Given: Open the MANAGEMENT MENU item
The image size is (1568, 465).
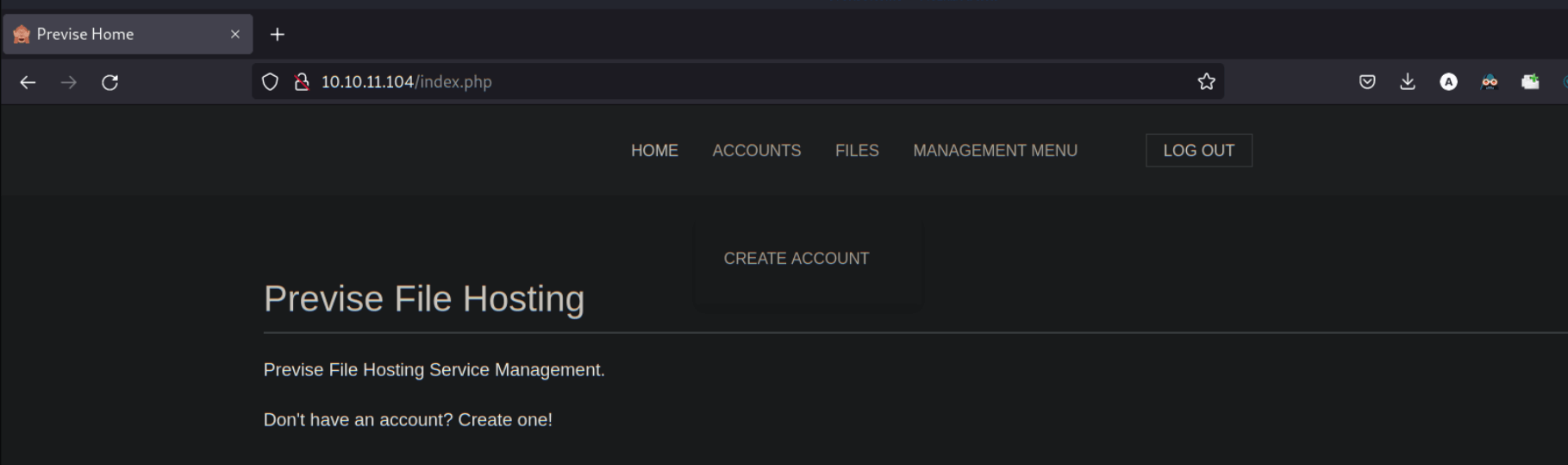Looking at the screenshot, I should tap(995, 151).
